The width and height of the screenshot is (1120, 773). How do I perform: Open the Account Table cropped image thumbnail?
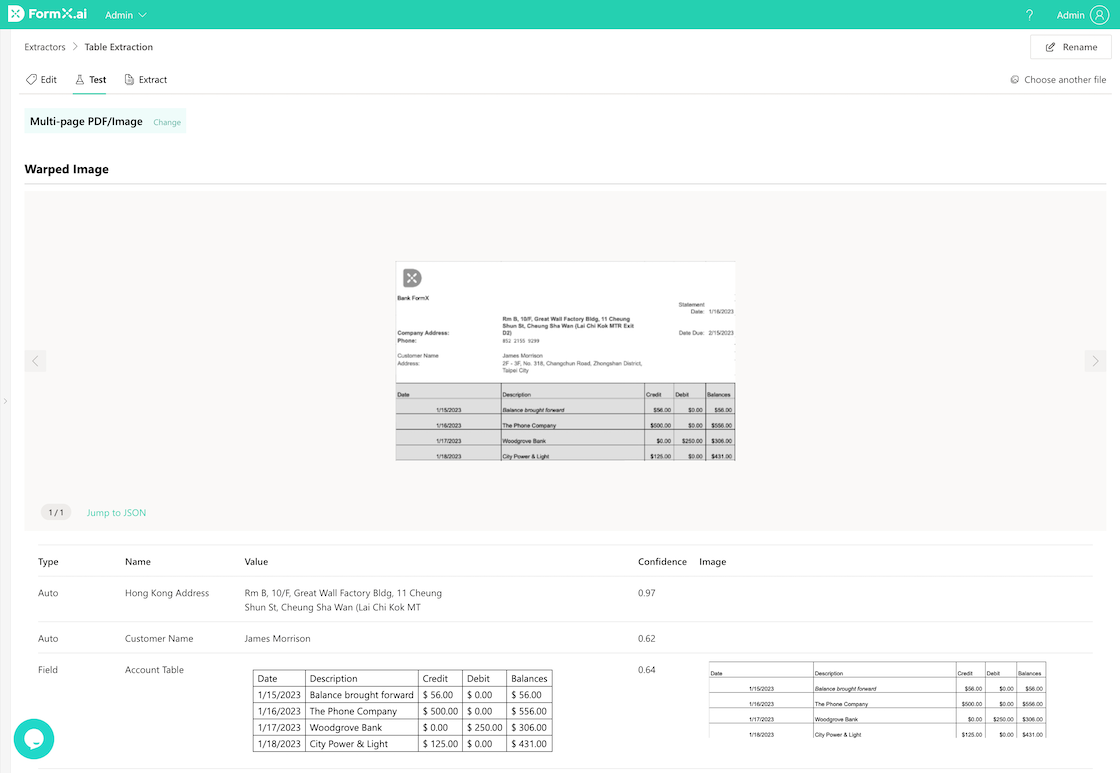(x=877, y=700)
